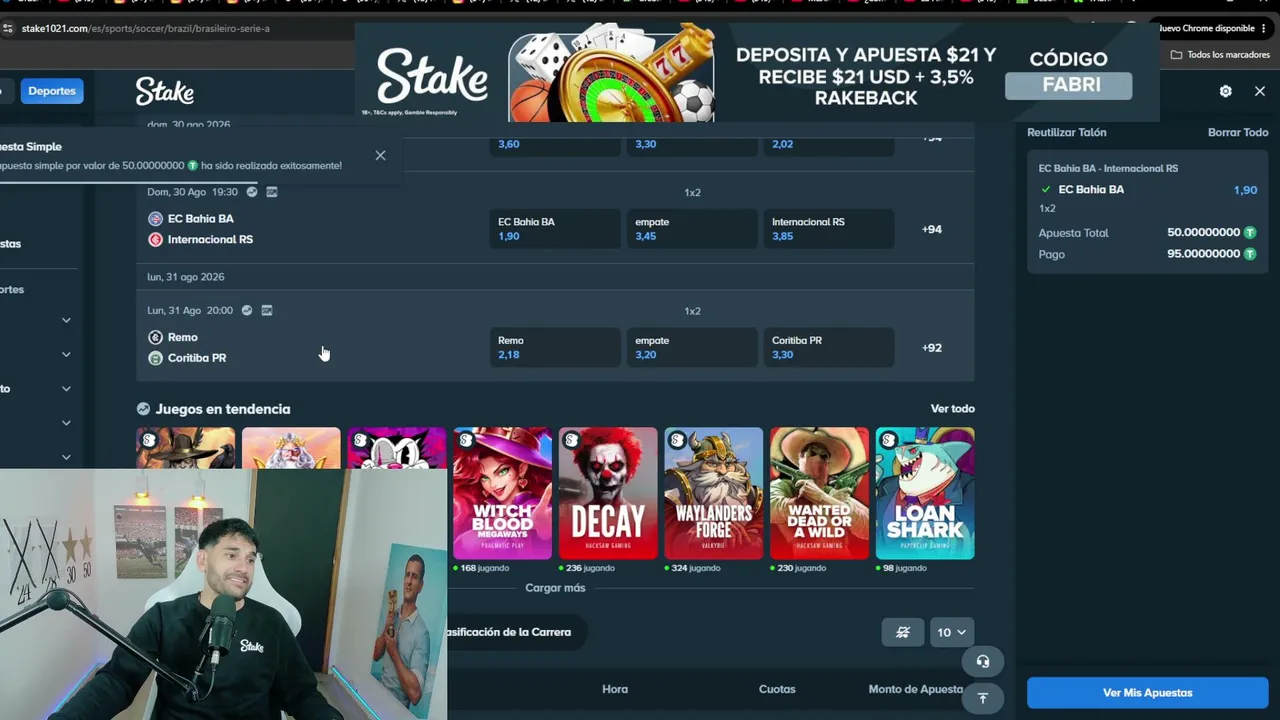Open SGM icon beside Lun, 31 Ago 20:00
The height and width of the screenshot is (720, 1280).
pyautogui.click(x=267, y=310)
